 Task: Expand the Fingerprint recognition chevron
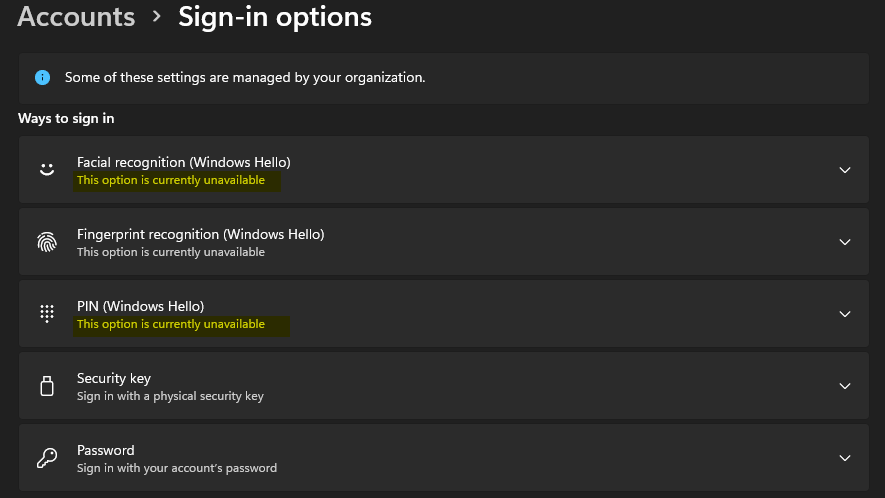[x=845, y=242]
